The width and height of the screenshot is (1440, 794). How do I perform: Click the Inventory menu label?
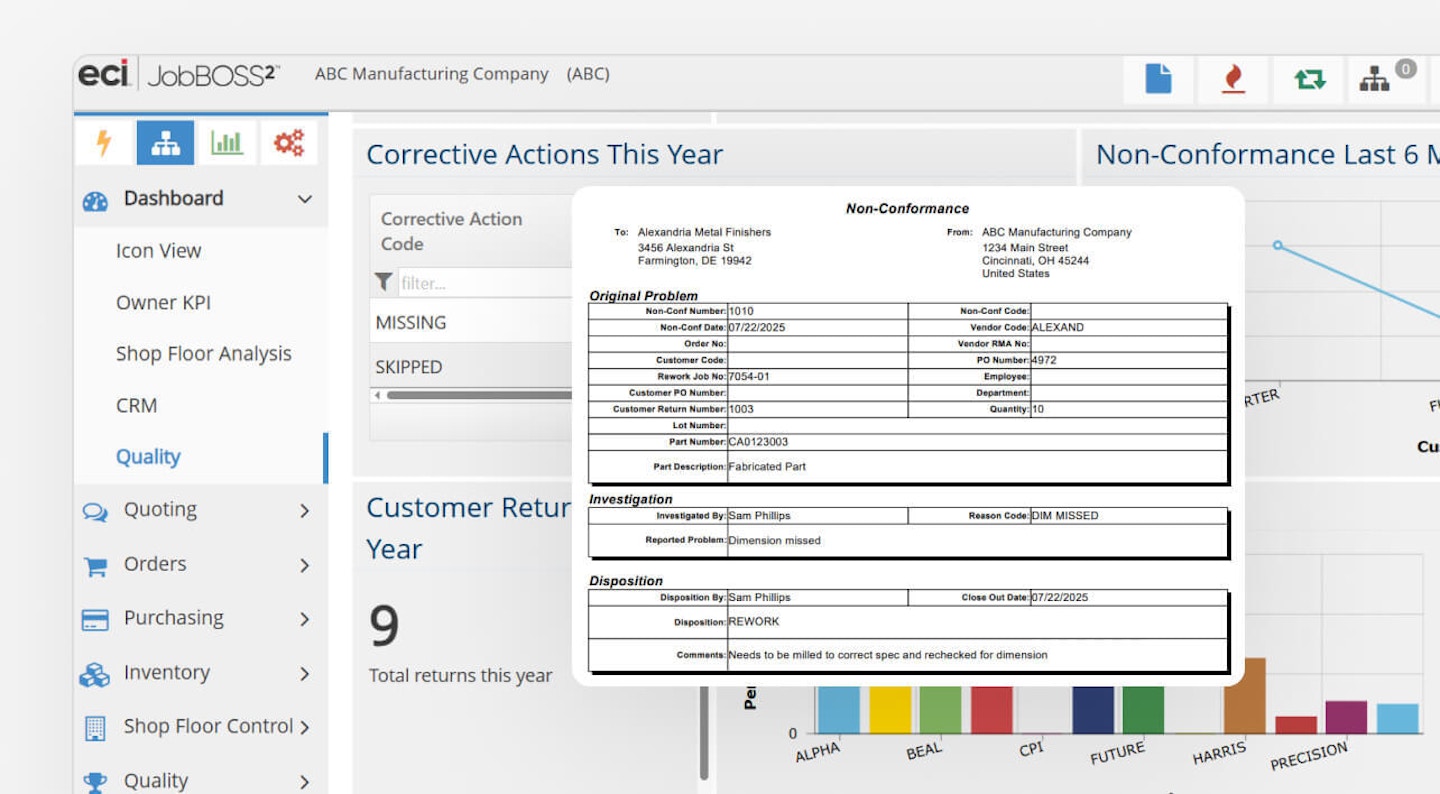[x=167, y=673]
